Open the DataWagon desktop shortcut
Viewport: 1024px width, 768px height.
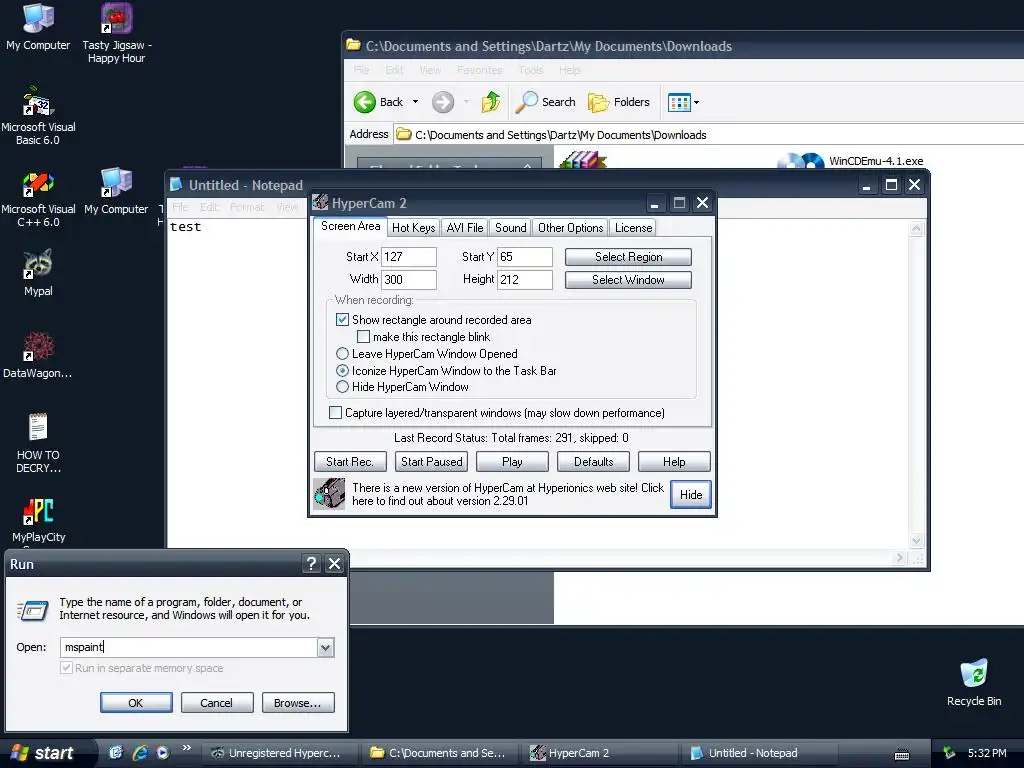[x=38, y=355]
